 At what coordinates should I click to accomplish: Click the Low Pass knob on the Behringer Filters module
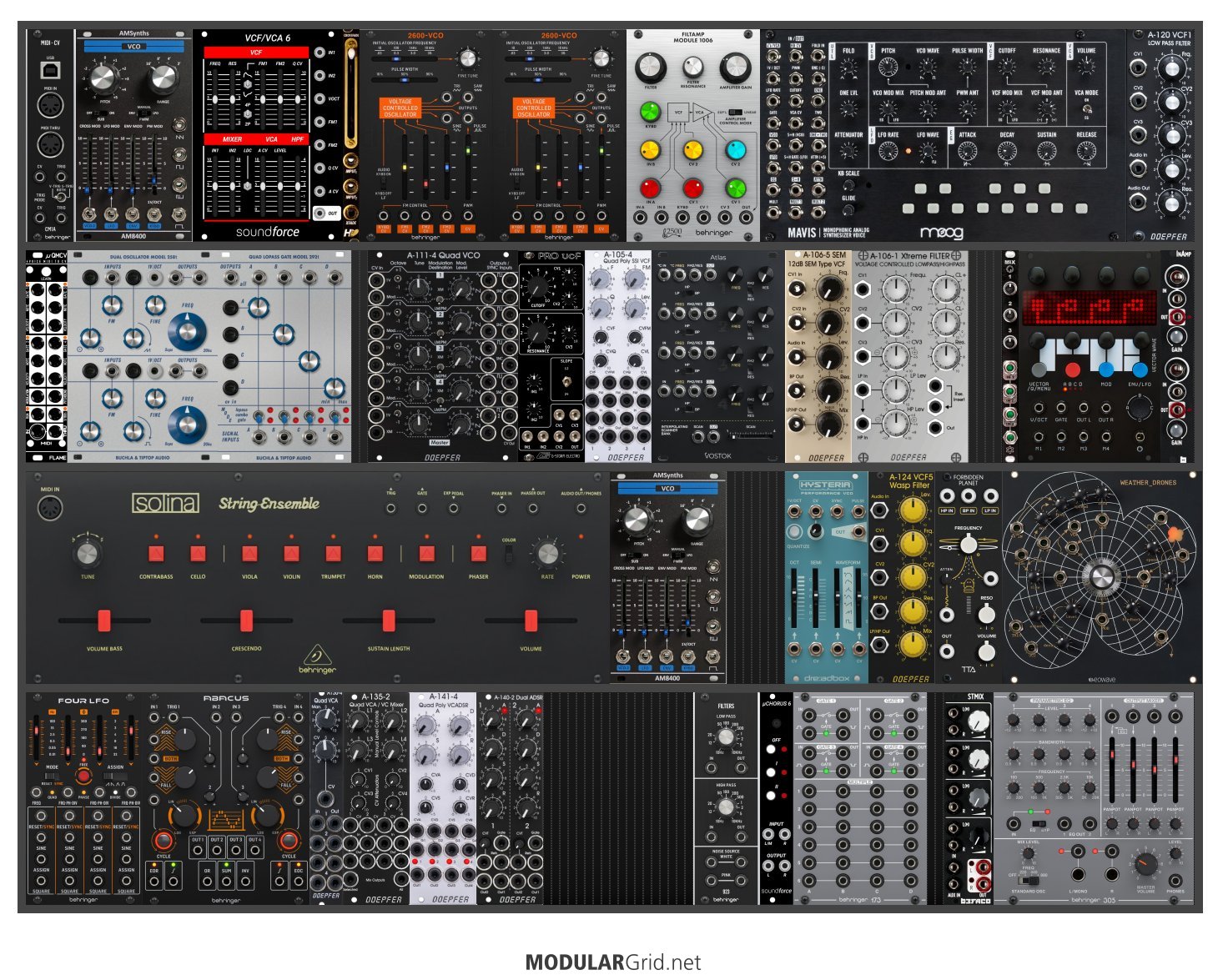726,737
